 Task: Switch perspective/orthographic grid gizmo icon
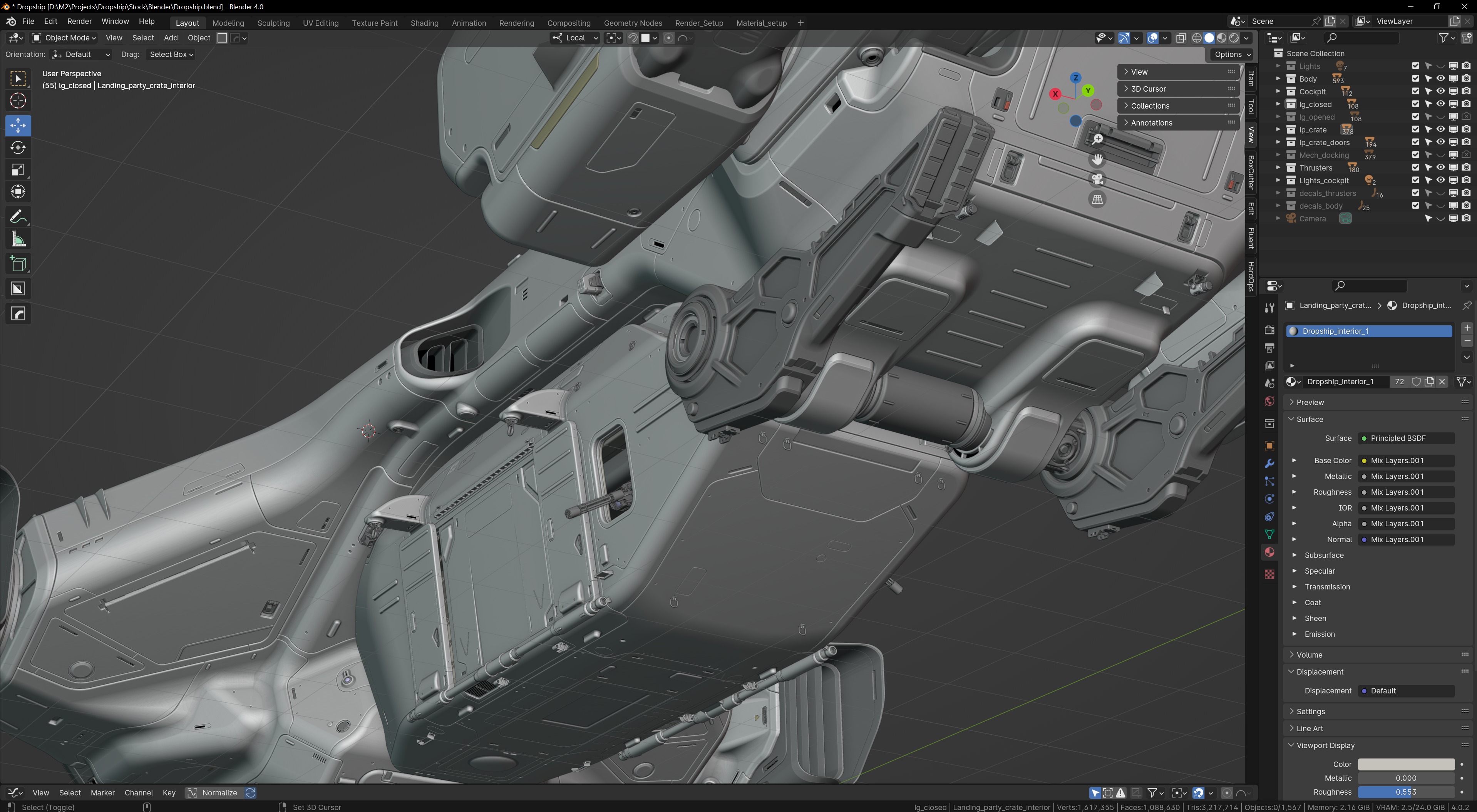[x=1097, y=199]
